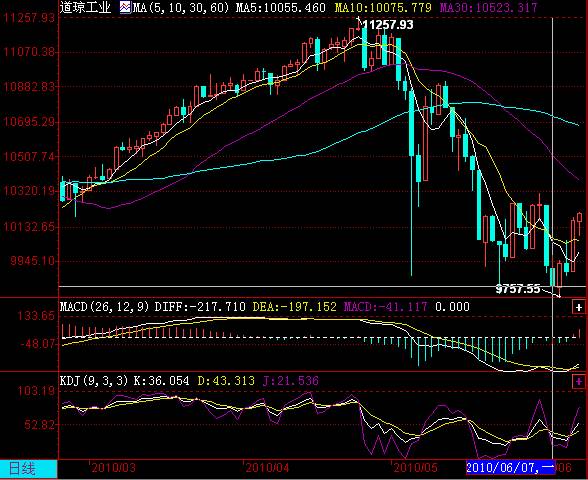Image resolution: width=588 pixels, height=480 pixels.
Task: Click the 10132.65 price axis label
Action: coord(29,226)
